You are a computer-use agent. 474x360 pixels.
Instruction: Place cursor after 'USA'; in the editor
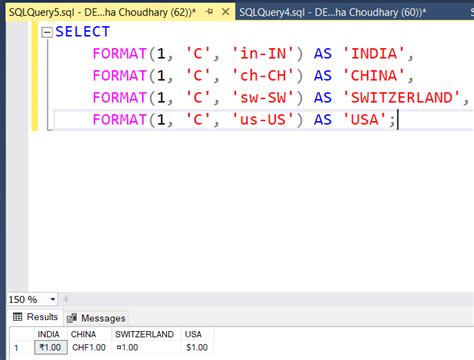pos(397,120)
